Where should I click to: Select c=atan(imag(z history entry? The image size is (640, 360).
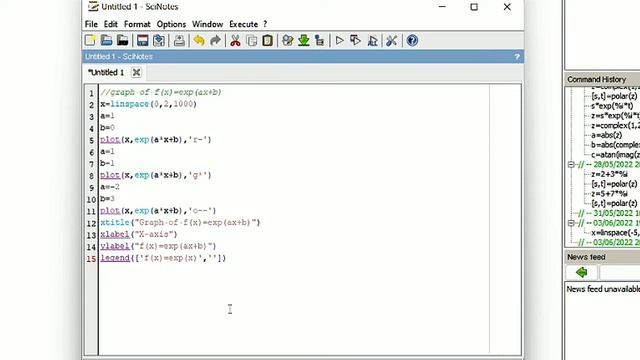click(616, 155)
